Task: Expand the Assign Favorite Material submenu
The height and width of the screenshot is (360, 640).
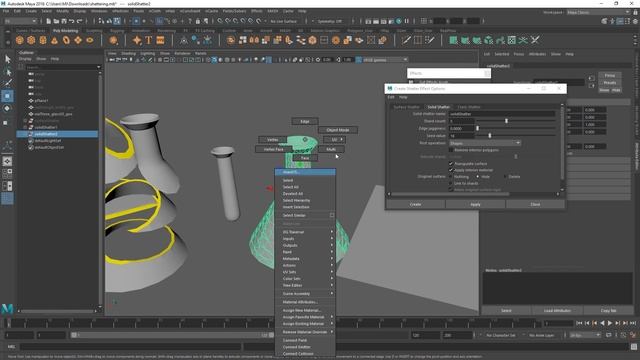Action: [305, 317]
